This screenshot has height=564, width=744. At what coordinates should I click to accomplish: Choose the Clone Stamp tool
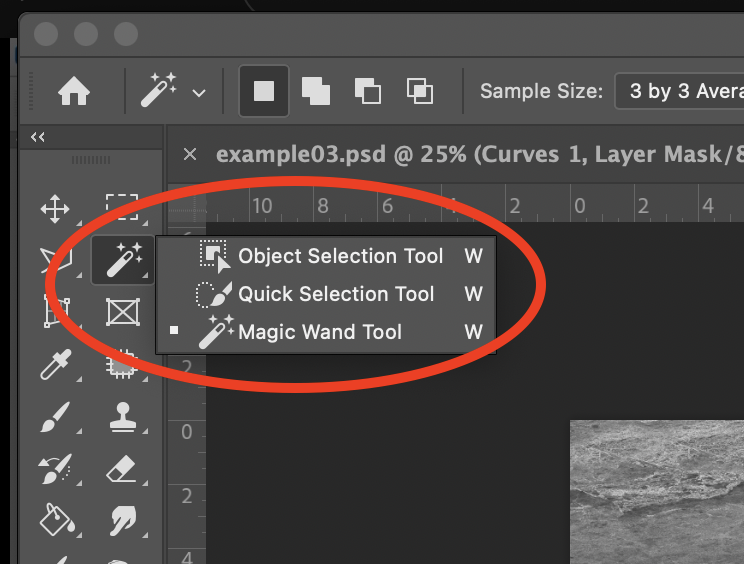click(122, 417)
